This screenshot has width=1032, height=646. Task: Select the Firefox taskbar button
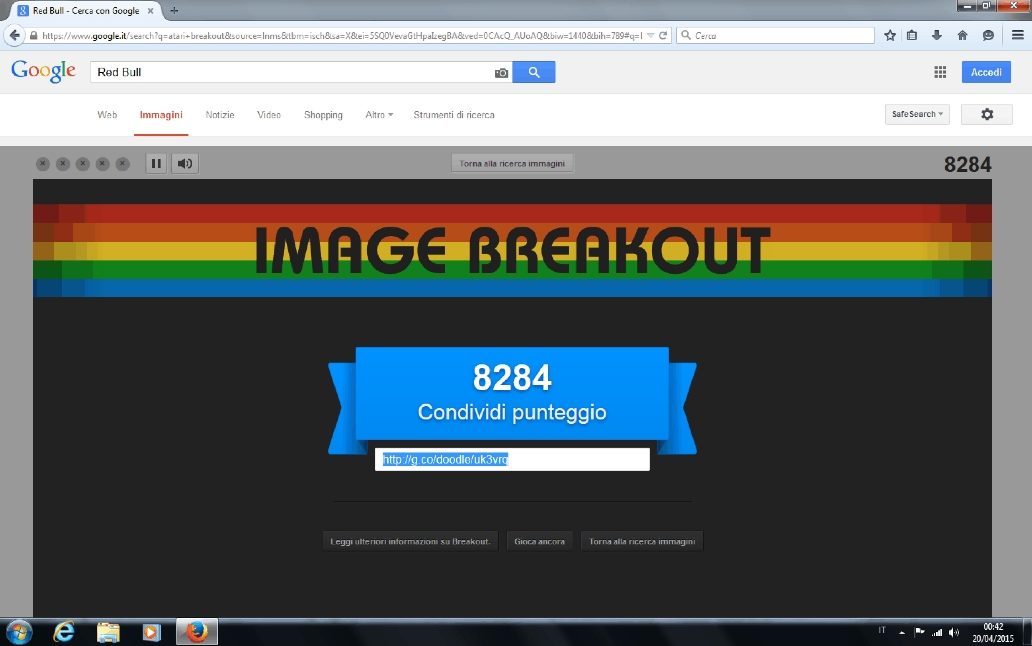[196, 632]
